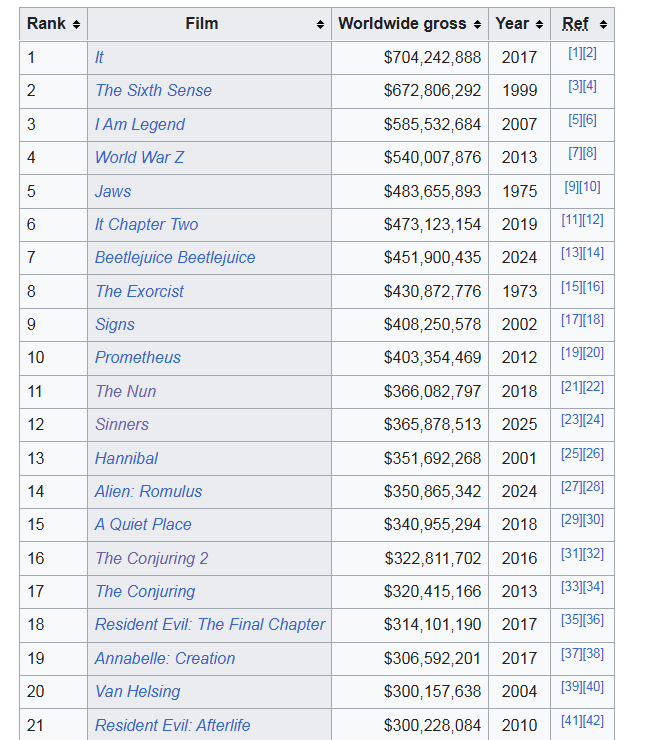Viewport: 658px width, 740px height.
Task: Open reference [24] for Sinners
Action: coord(593,420)
